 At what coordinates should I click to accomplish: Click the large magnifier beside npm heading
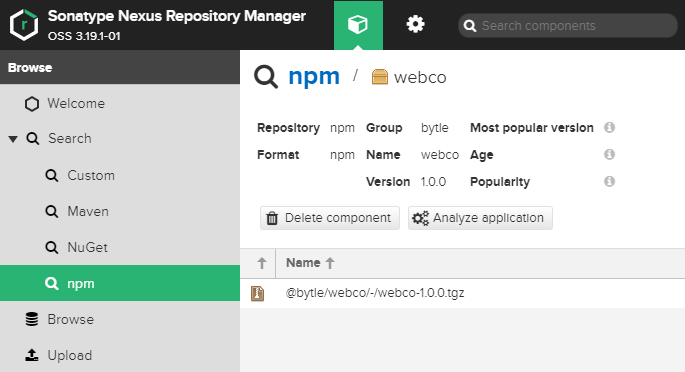pyautogui.click(x=266, y=77)
